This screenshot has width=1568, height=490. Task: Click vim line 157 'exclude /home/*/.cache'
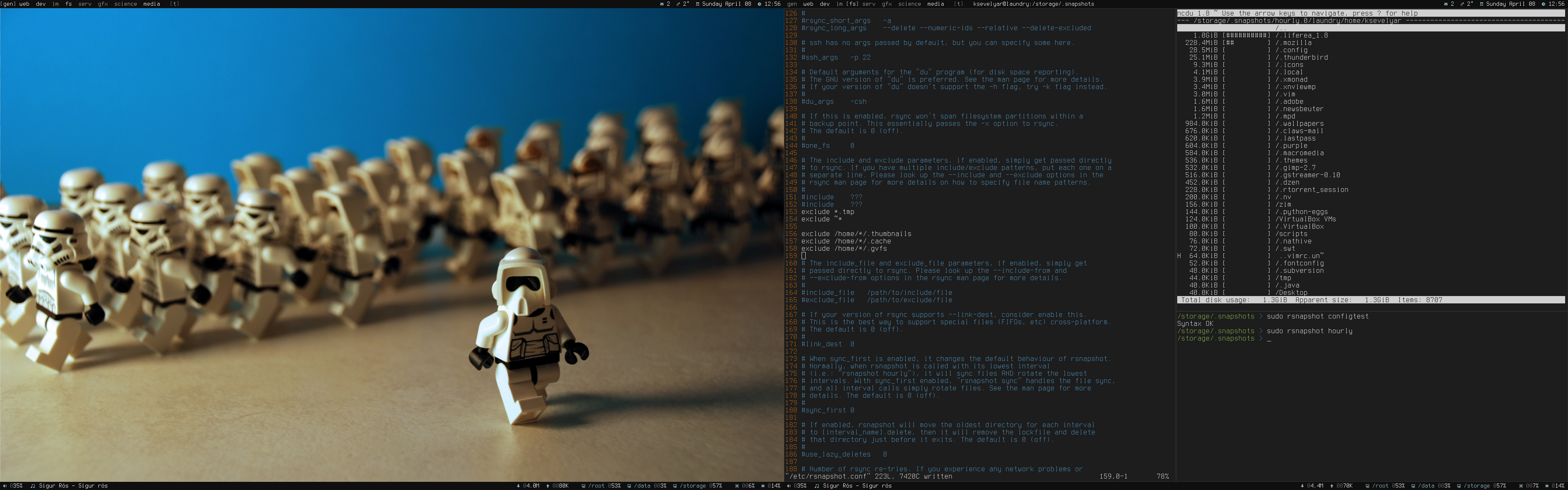[846, 241]
